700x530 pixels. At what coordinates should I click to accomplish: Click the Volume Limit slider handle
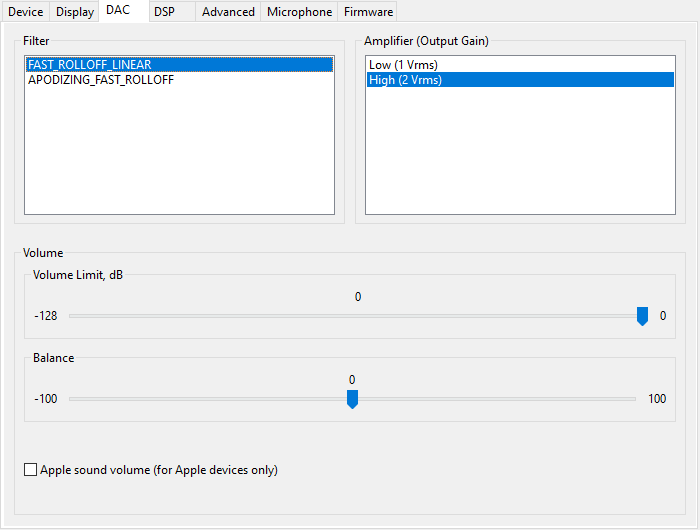pos(642,316)
